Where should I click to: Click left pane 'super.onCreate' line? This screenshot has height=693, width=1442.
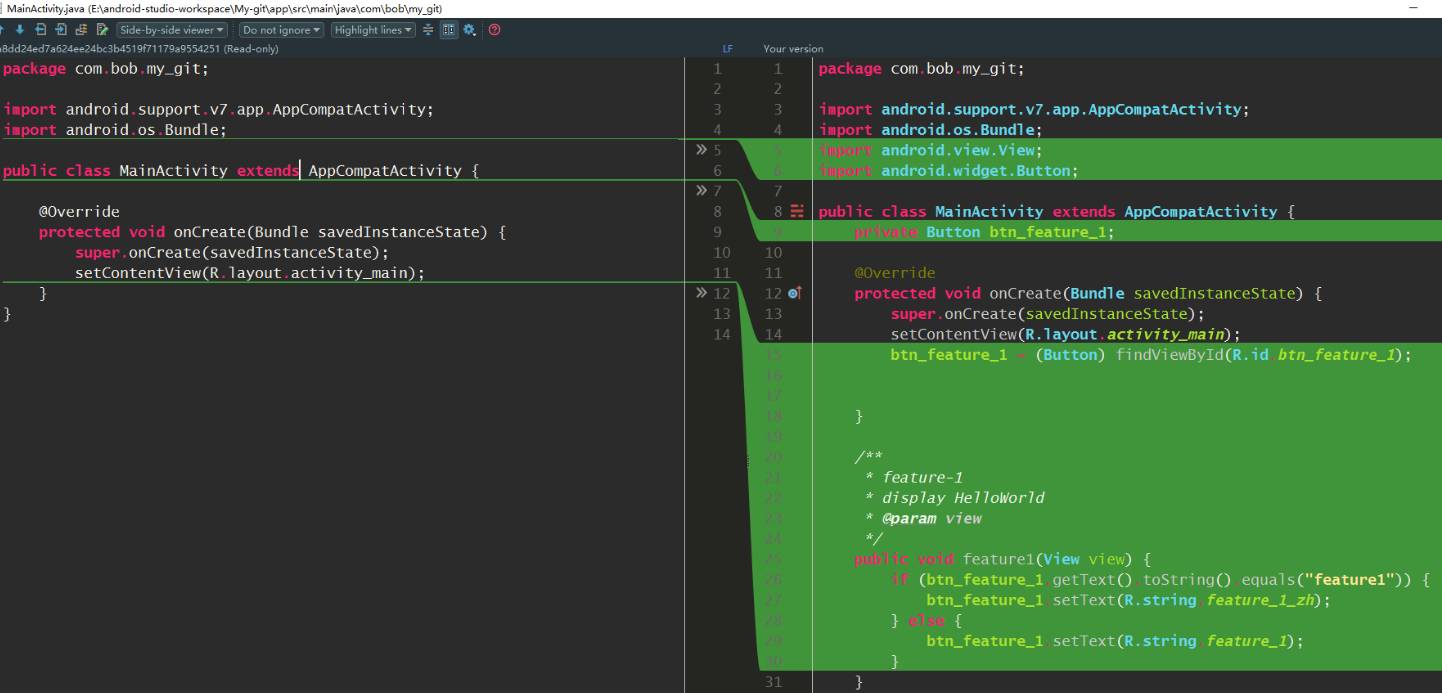pos(232,253)
